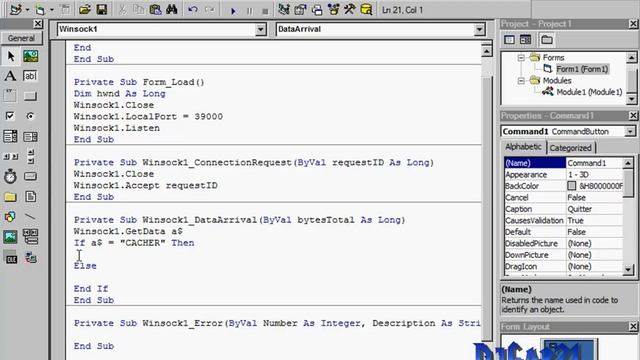Open the Add Form dropdown arrow
Image resolution: width=640 pixels, height=360 pixels.
(51, 10)
